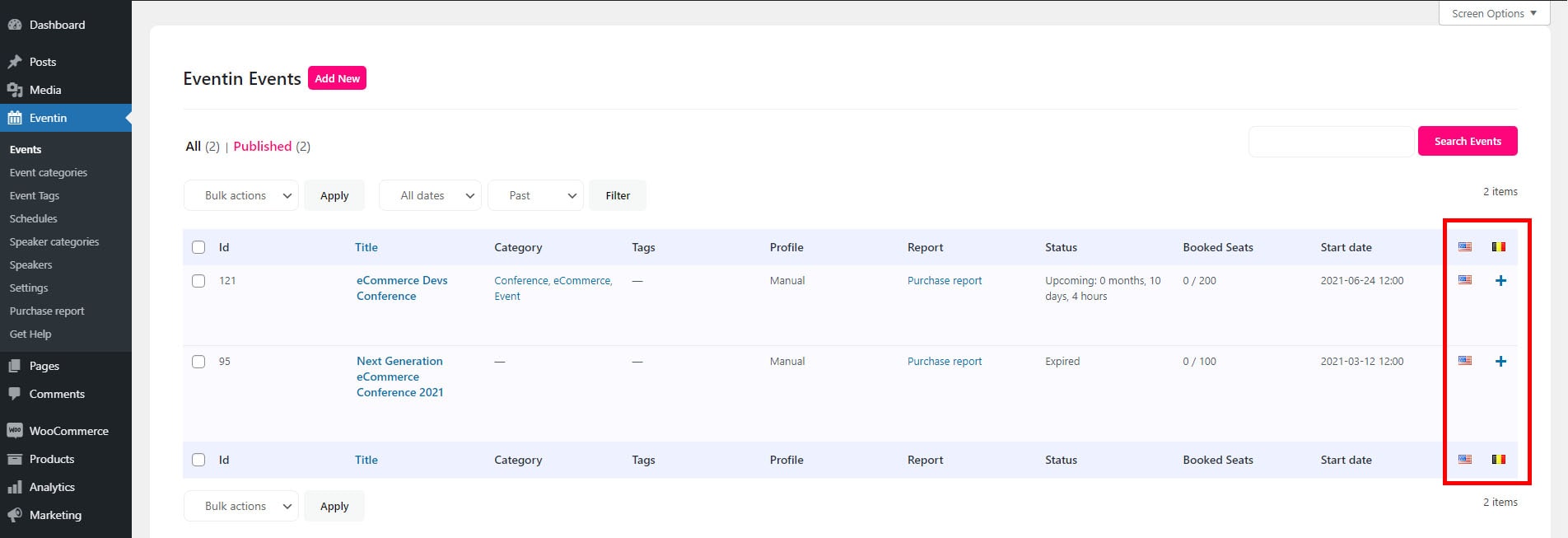Show All events filter
This screenshot has height=538, width=1568.
click(x=193, y=146)
